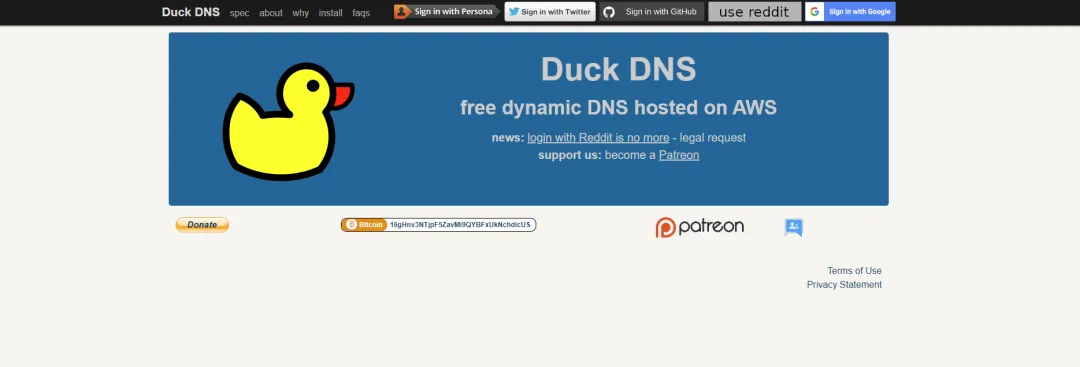This screenshot has height=367, width=1080.
Task: Open Privacy Statement
Action: 844,284
